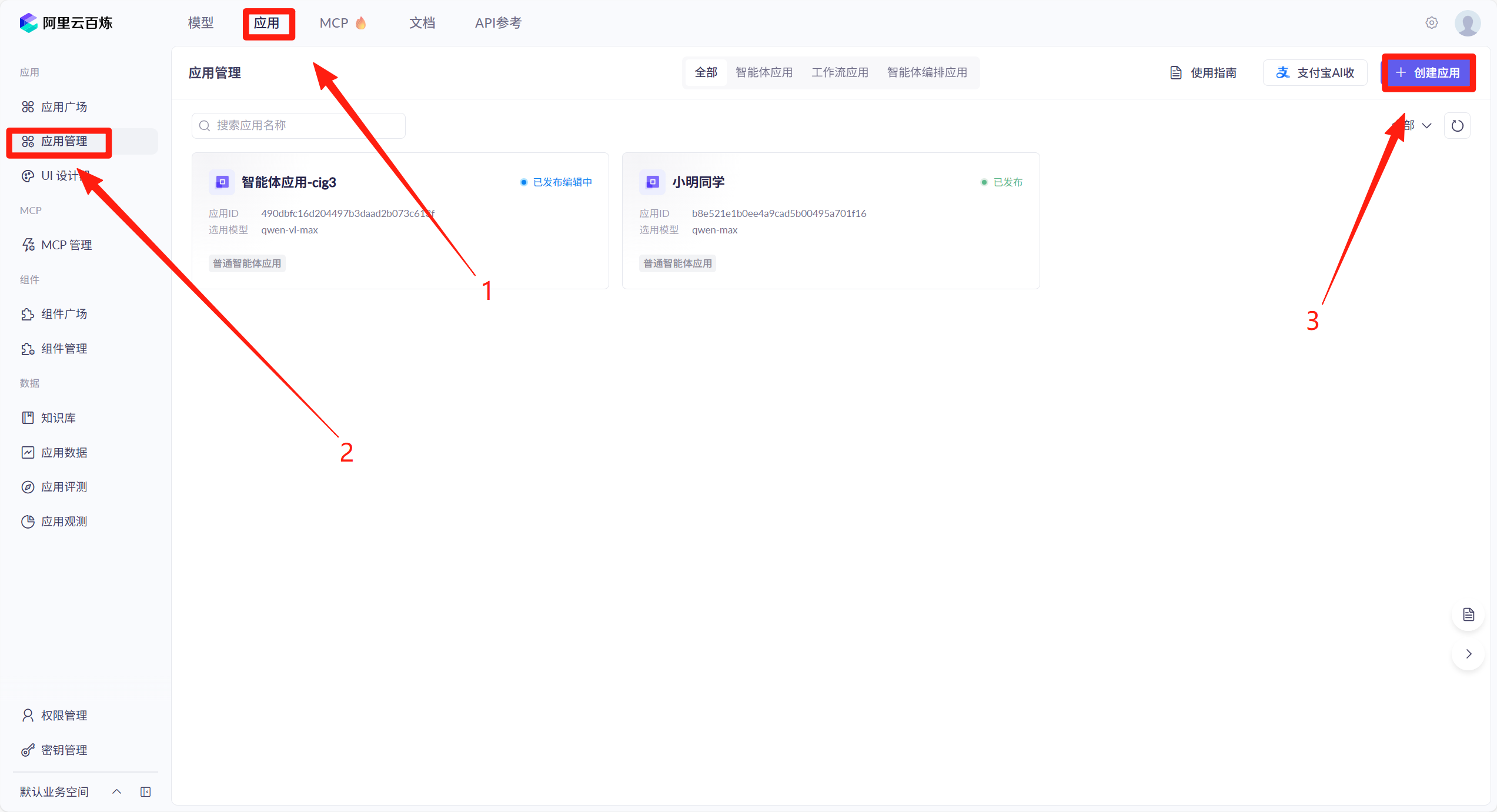Open the filter dropdown chevron beside refresh
Viewport: 1497px width, 812px height.
(1426, 126)
